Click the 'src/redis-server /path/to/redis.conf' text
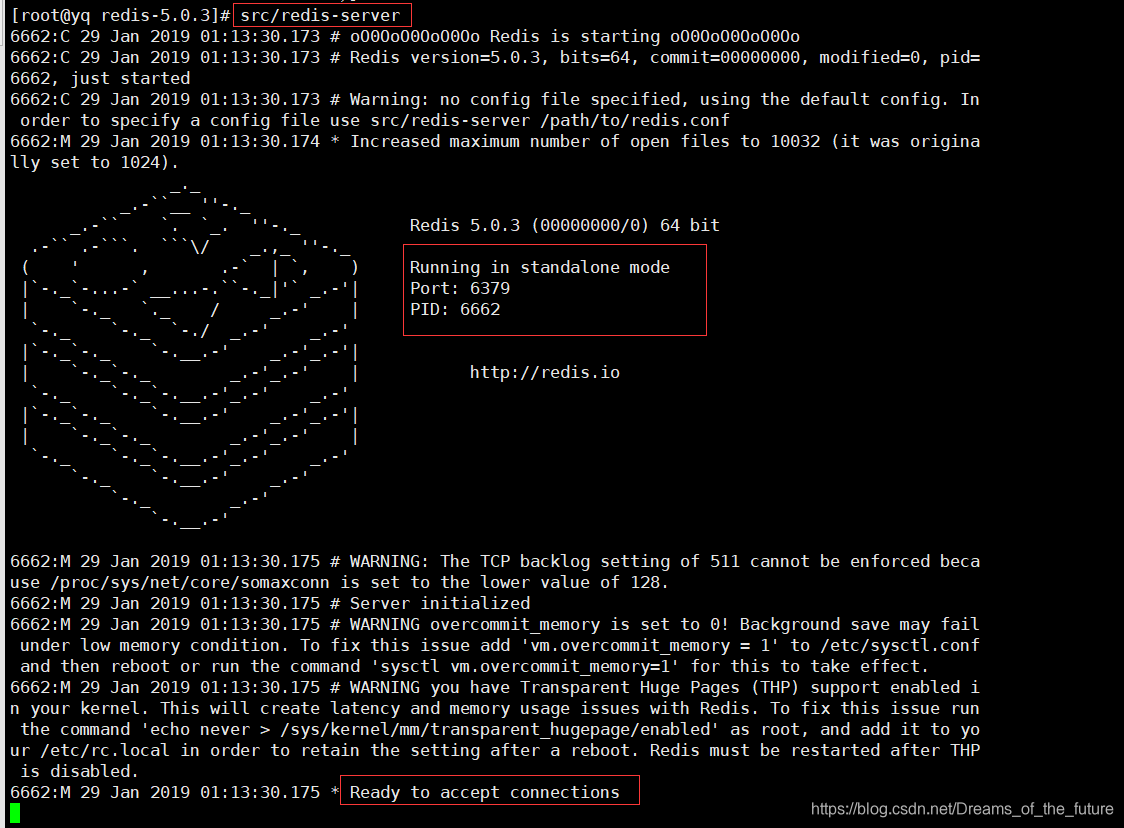 click(x=550, y=120)
